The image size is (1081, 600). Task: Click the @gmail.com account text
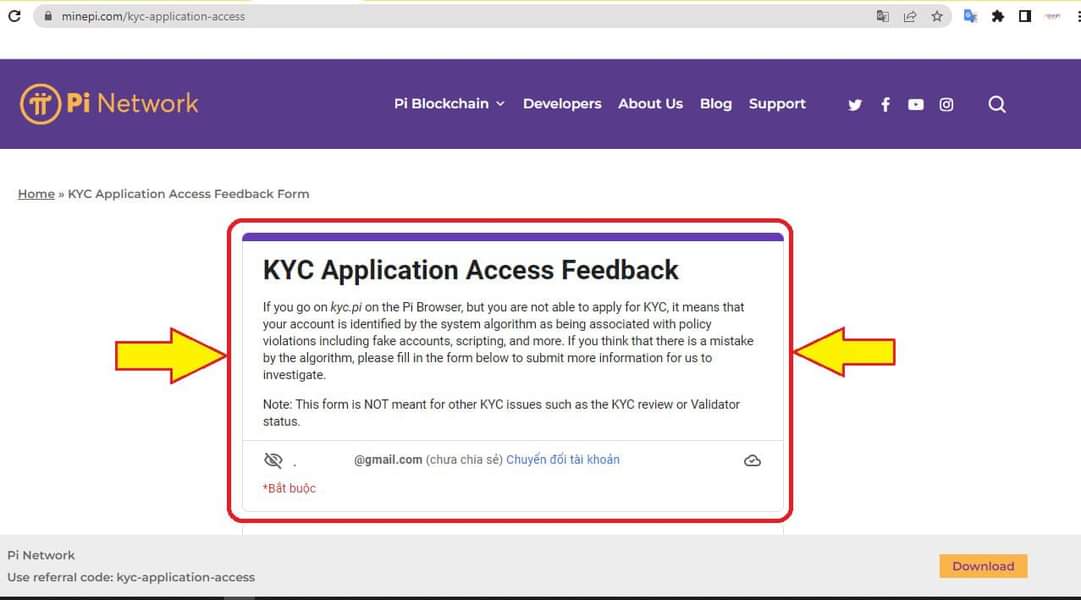388,459
